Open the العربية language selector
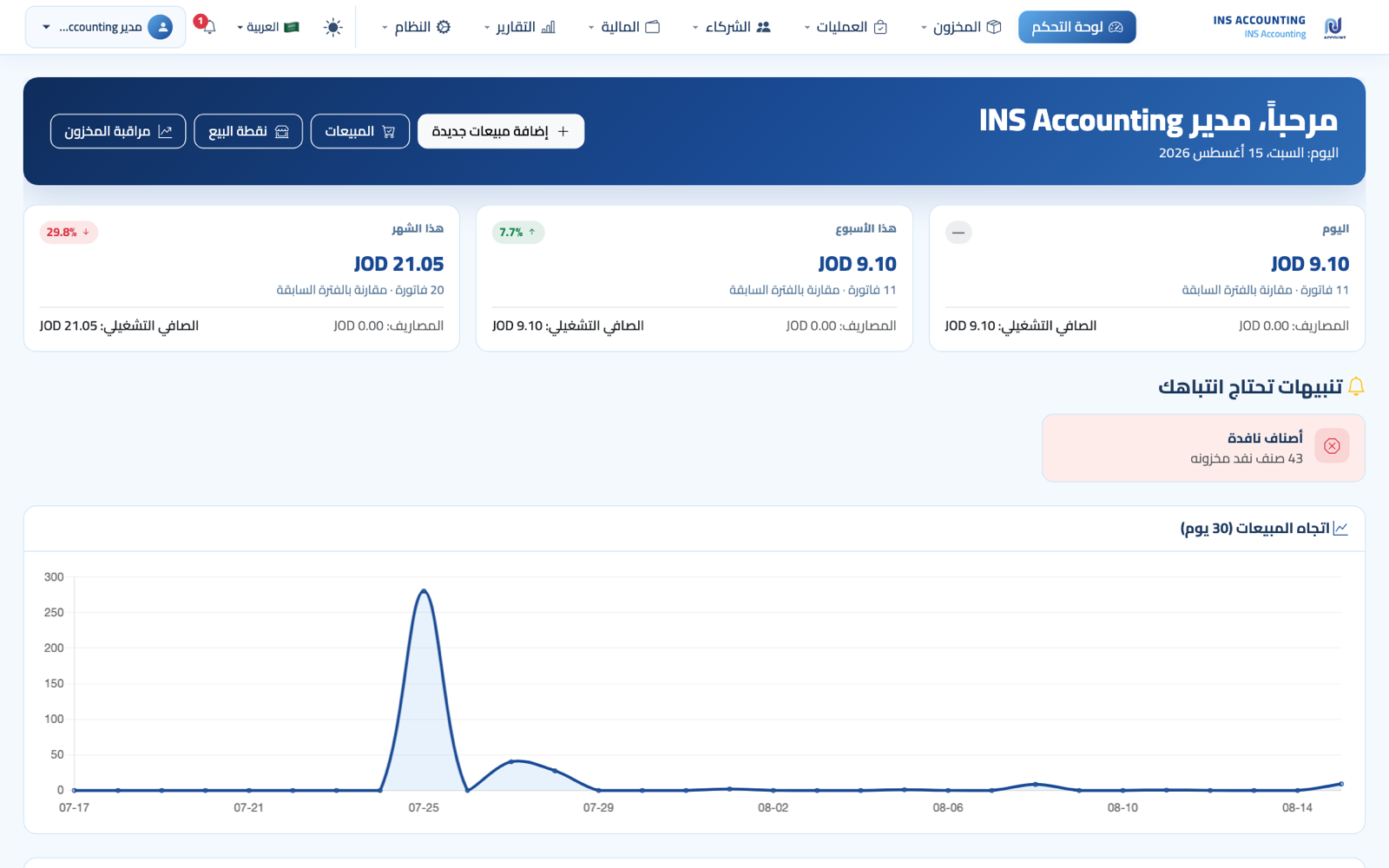 (x=268, y=27)
